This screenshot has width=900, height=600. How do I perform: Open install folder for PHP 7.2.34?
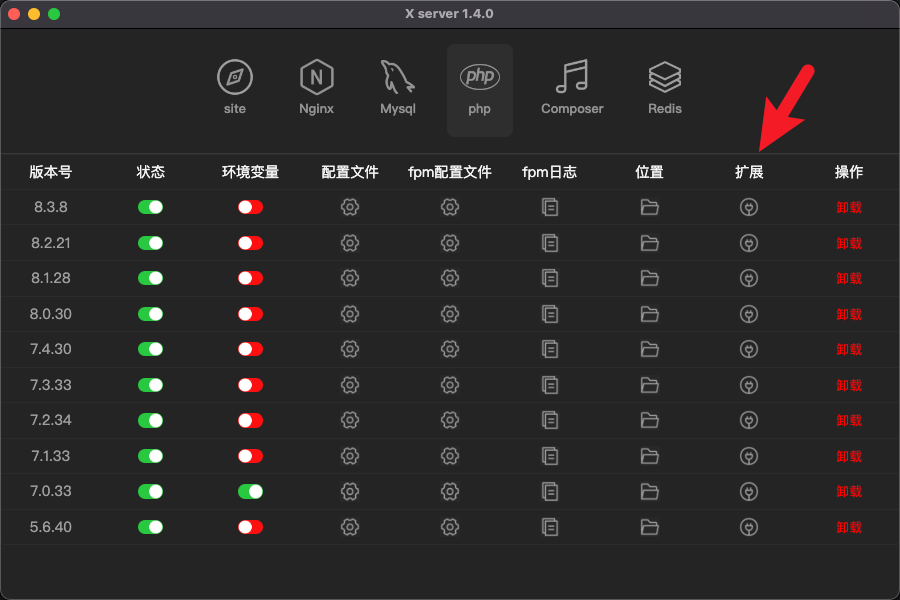649,420
